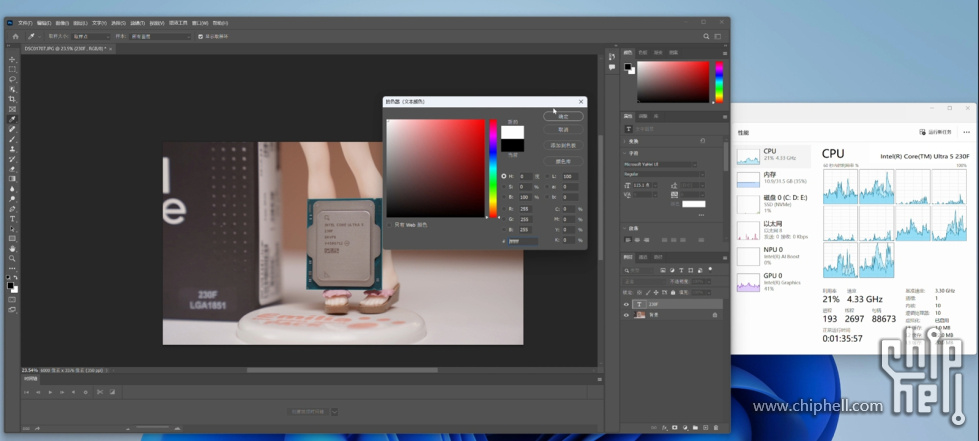Expand the Transform section in Properties panel
Screen dimensions: 979x441
626,141
